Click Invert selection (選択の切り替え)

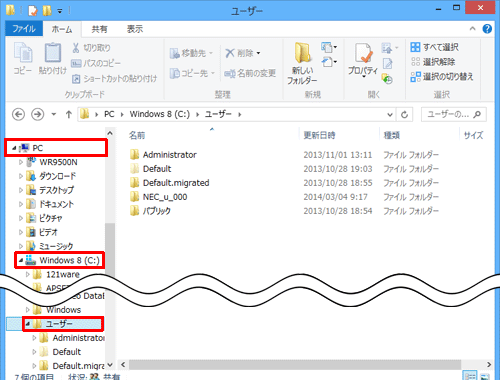pyautogui.click(x=442, y=77)
